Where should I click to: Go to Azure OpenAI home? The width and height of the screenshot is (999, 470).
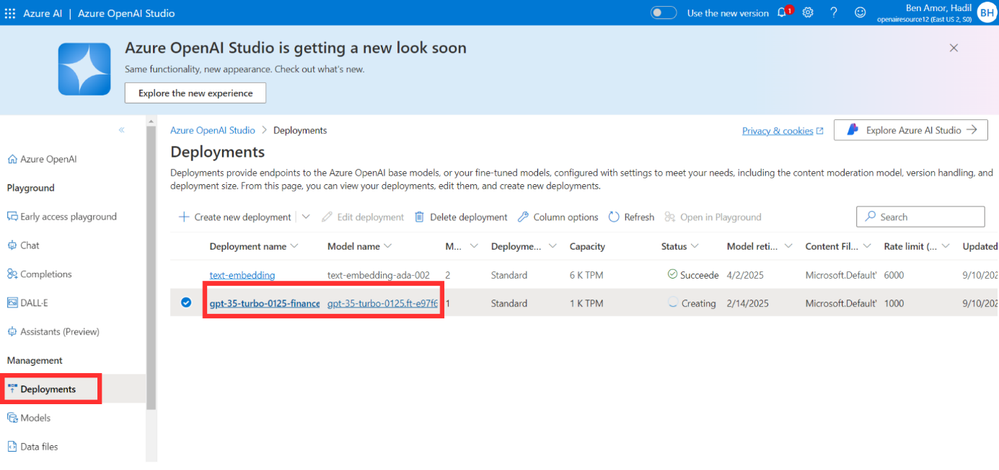tap(42, 159)
